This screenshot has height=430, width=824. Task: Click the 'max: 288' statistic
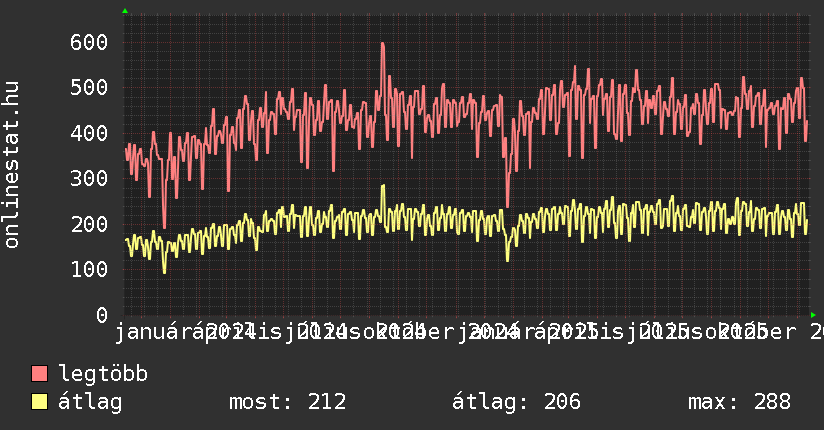point(739,403)
